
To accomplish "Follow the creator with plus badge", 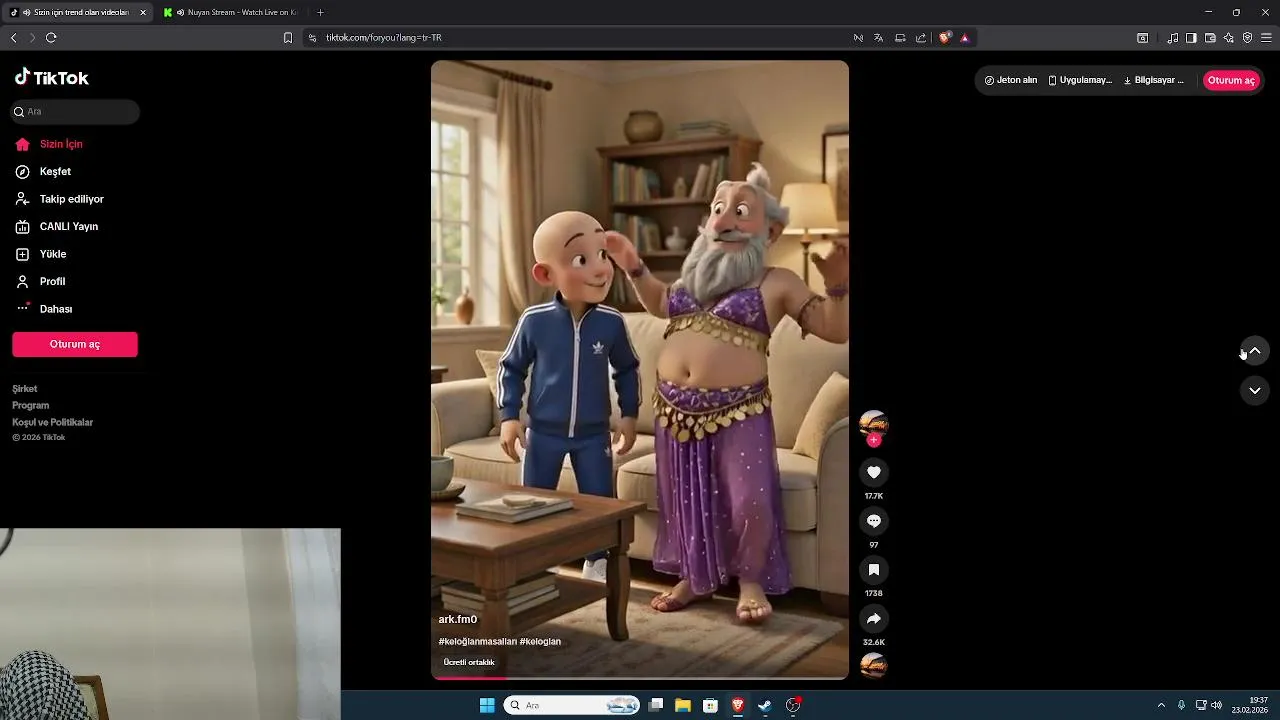I will point(874,440).
